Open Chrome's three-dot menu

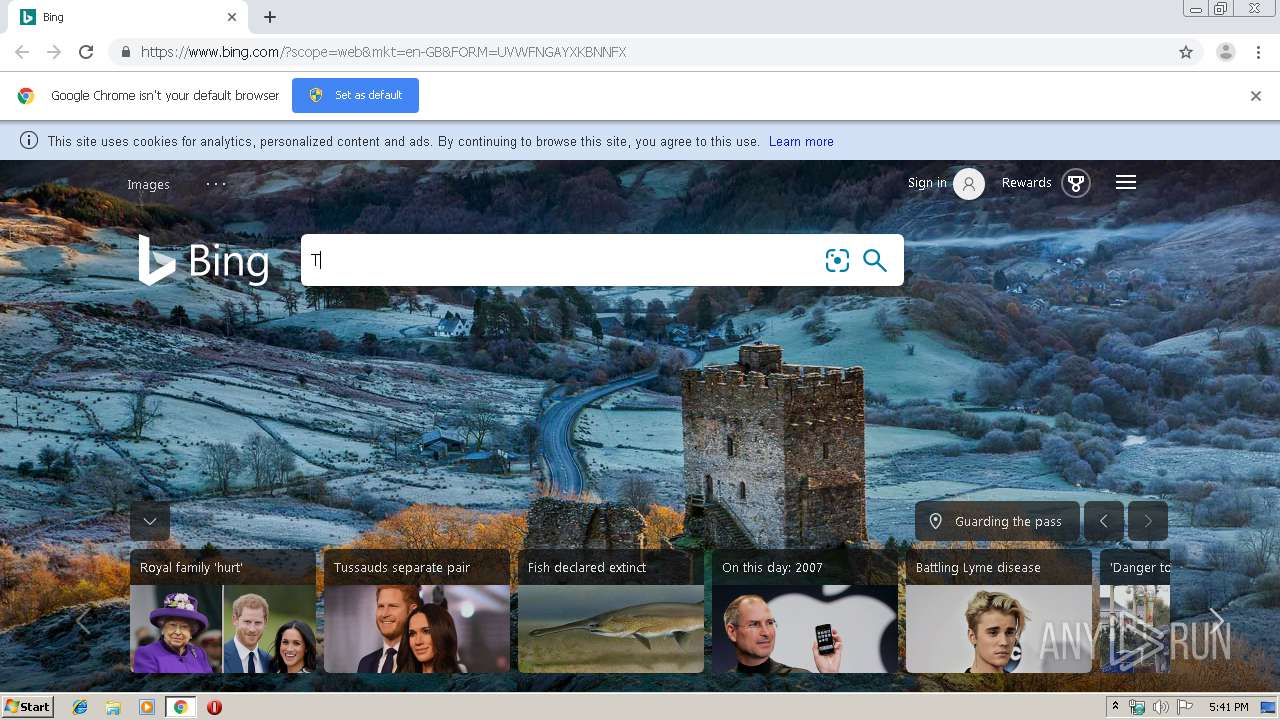point(1258,52)
